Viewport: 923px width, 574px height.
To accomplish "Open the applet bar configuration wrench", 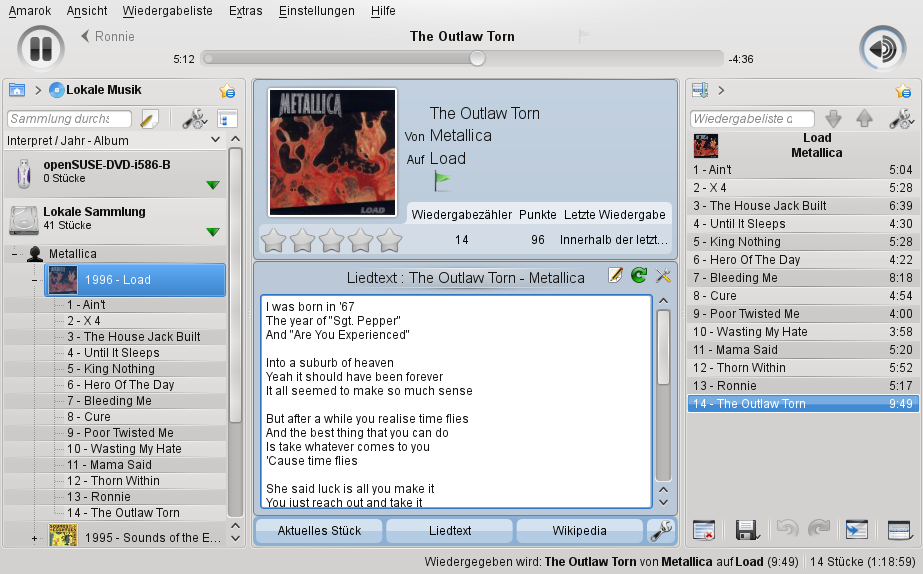I will tap(661, 530).
